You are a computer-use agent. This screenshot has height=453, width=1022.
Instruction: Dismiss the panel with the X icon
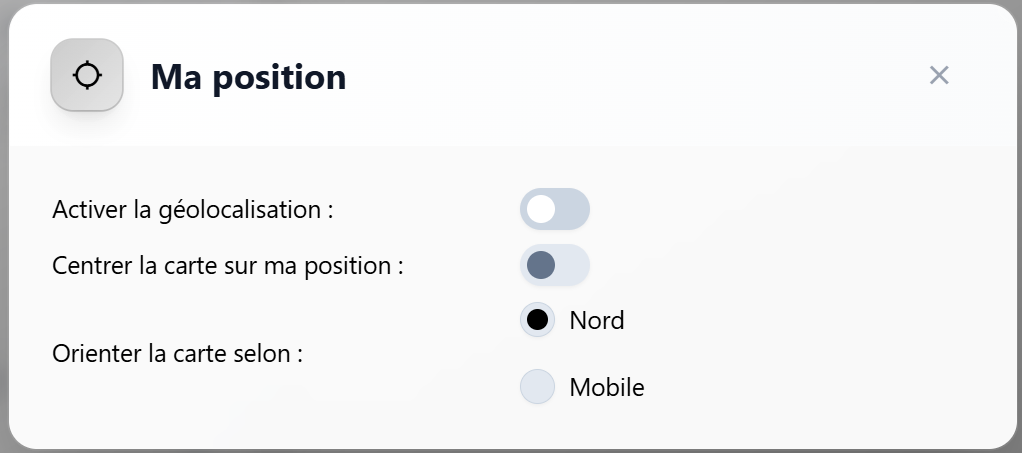[938, 75]
